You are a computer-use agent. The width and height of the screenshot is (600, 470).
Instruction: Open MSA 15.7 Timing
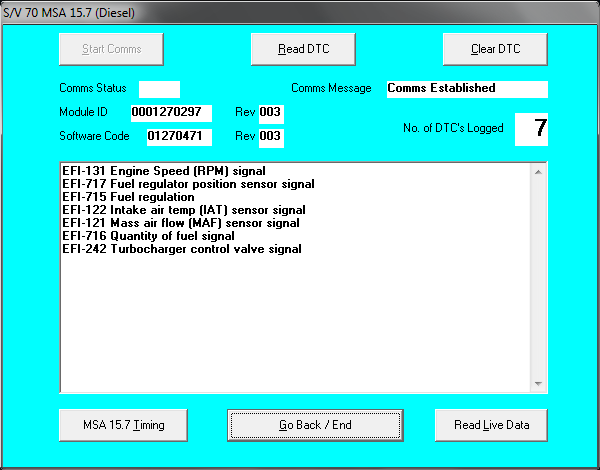124,425
